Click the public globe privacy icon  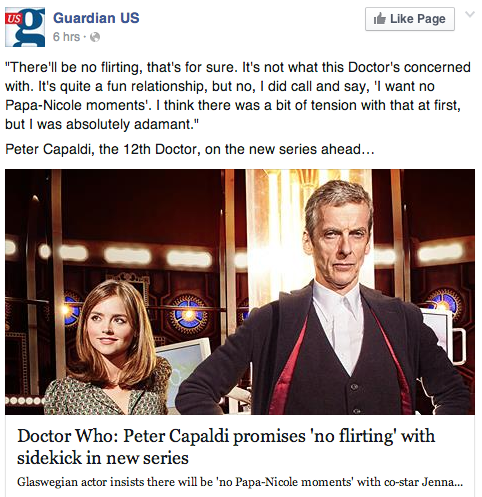95,37
